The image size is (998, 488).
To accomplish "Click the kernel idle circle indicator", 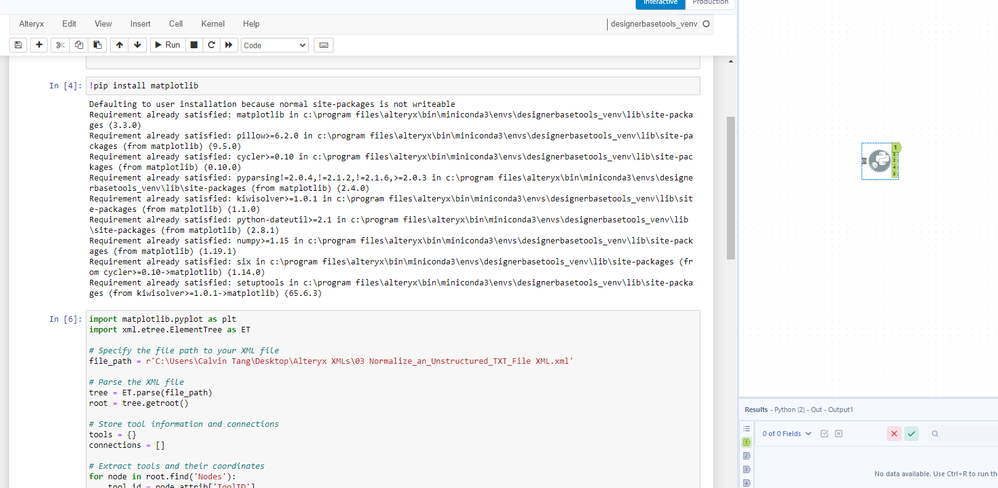I will pyautogui.click(x=706, y=24).
